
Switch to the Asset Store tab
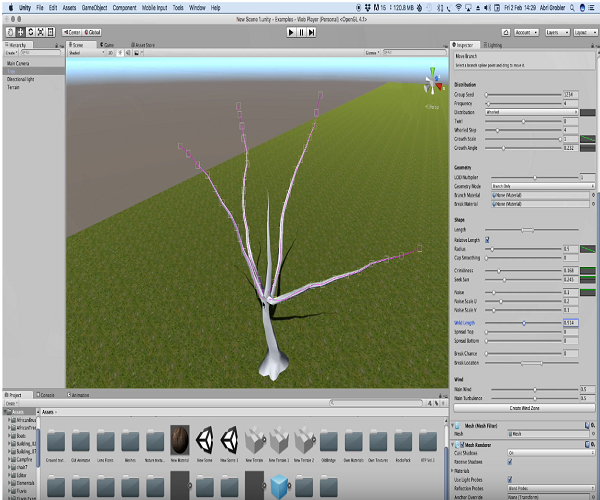[143, 45]
